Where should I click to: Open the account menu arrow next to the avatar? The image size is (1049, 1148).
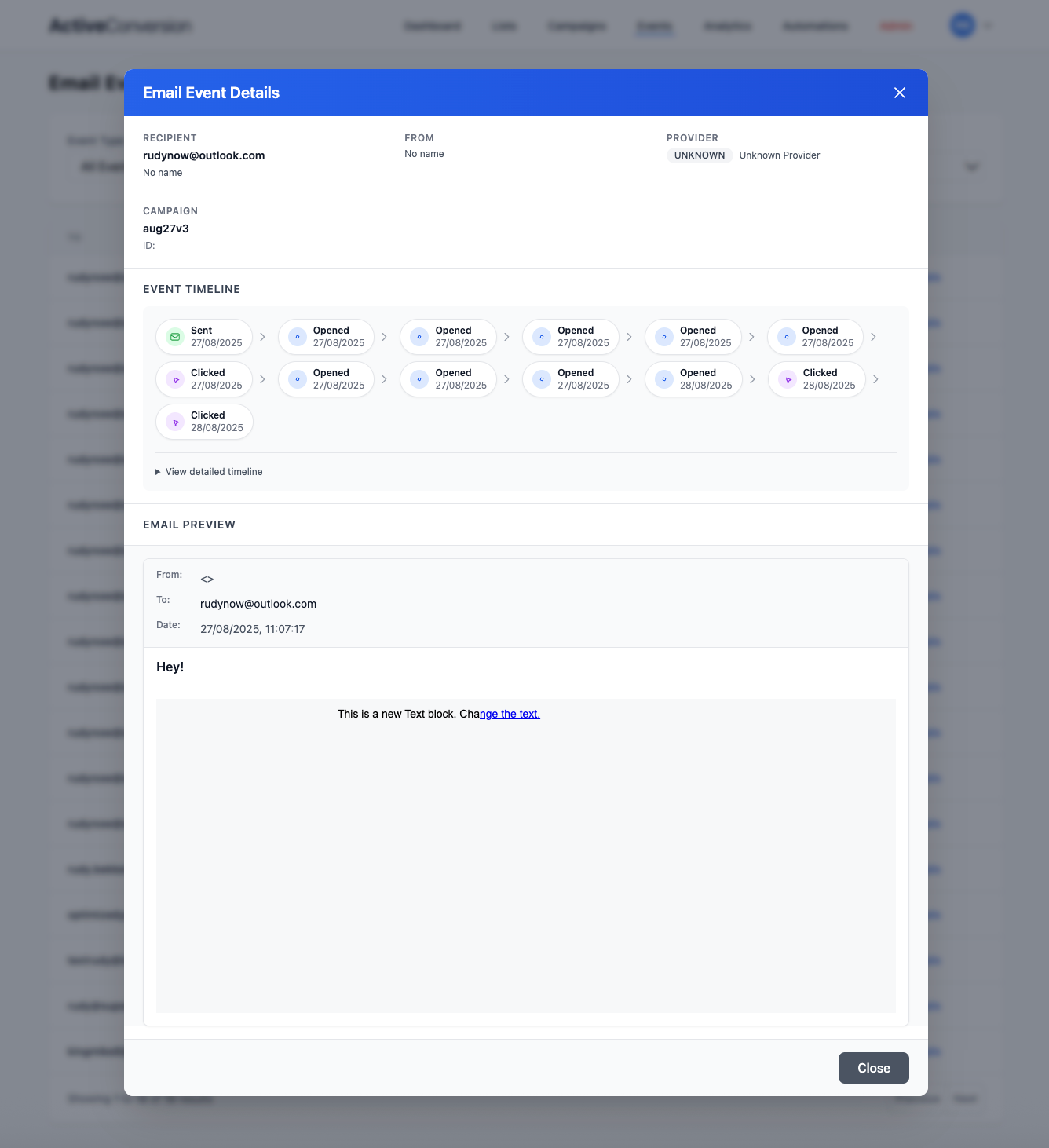tap(988, 26)
